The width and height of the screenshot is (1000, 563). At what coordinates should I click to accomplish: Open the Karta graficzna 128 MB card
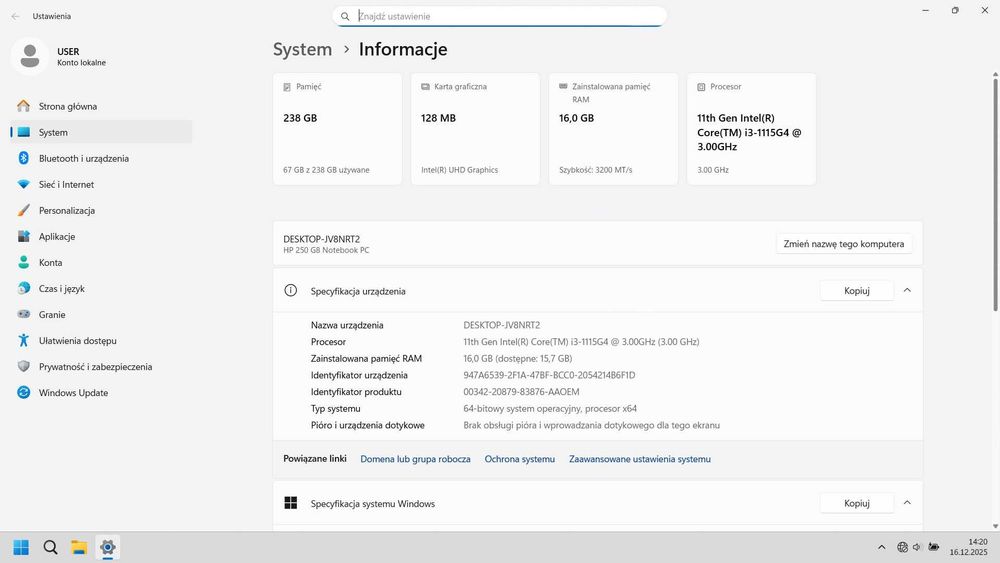475,129
